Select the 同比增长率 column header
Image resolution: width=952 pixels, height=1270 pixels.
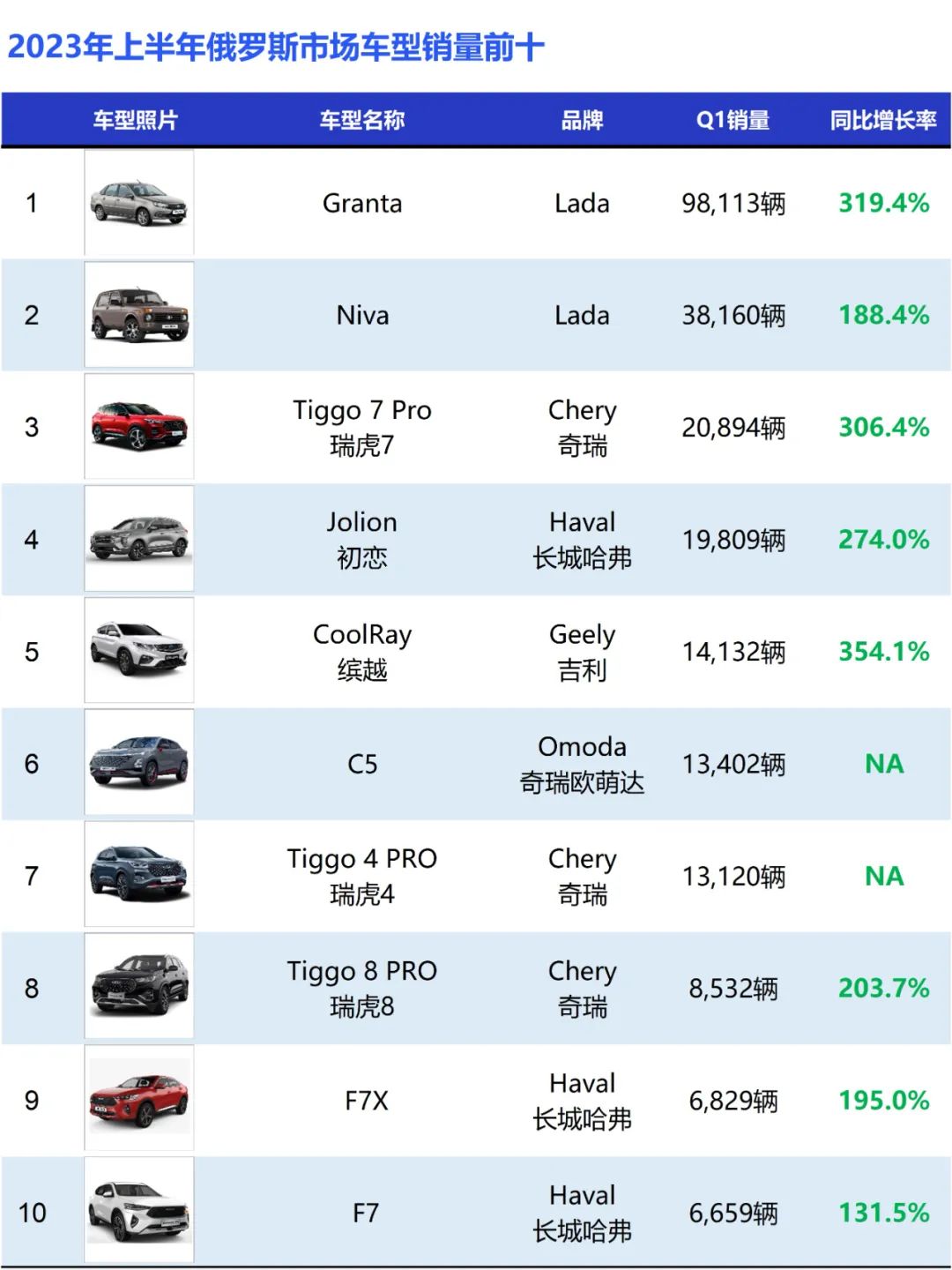[883, 120]
